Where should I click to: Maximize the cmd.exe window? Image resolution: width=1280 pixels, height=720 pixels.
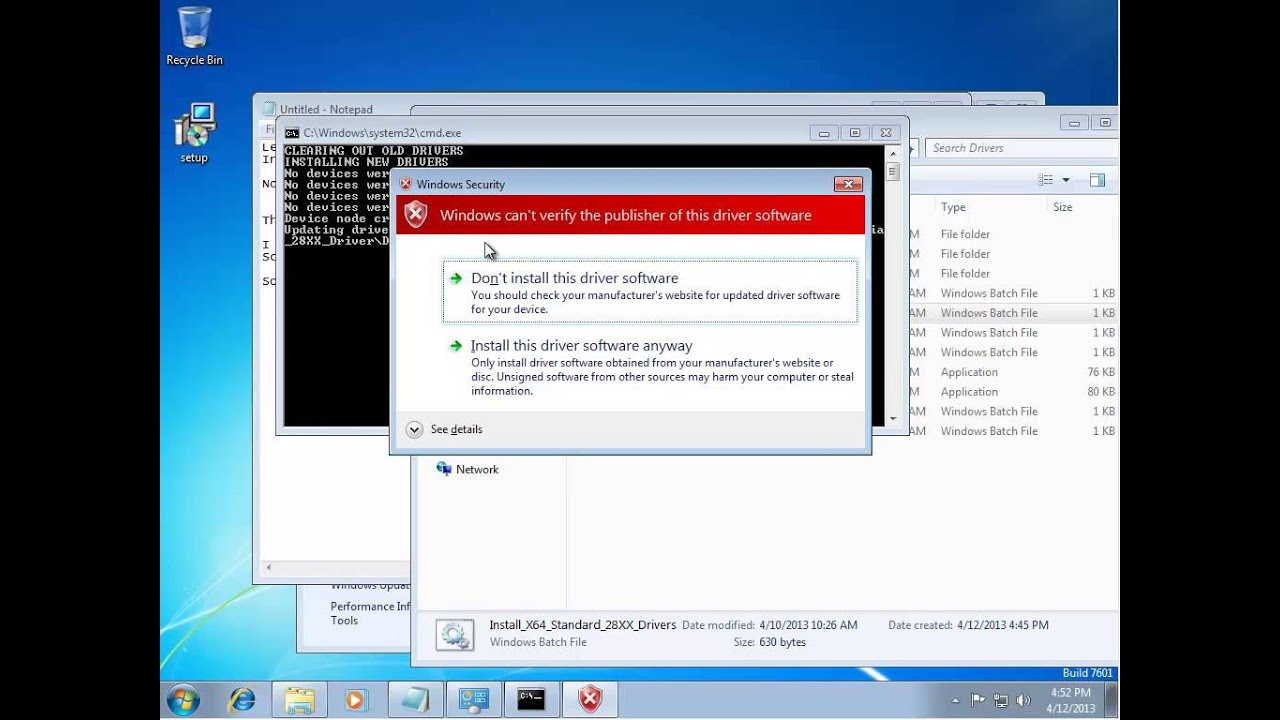point(855,133)
